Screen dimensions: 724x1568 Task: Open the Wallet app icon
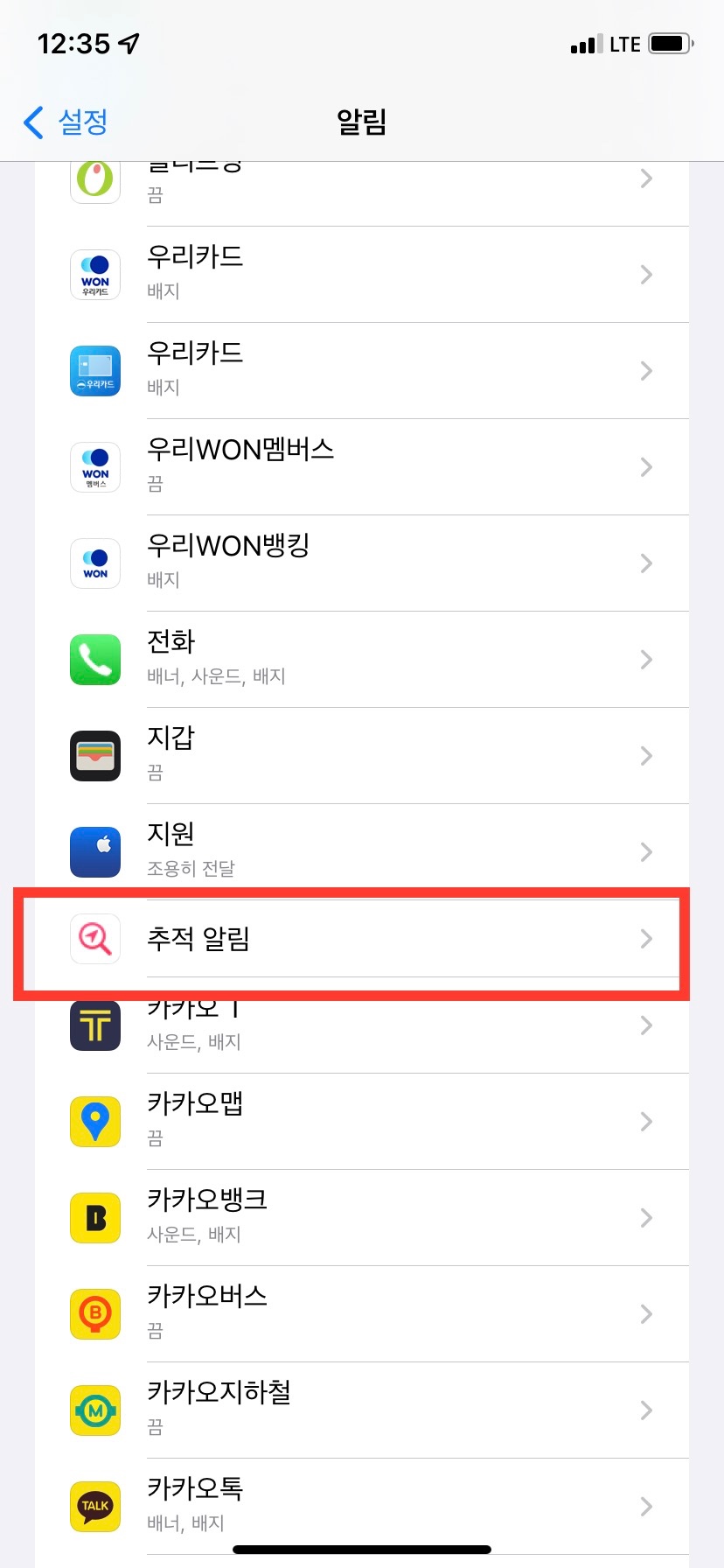point(95,756)
